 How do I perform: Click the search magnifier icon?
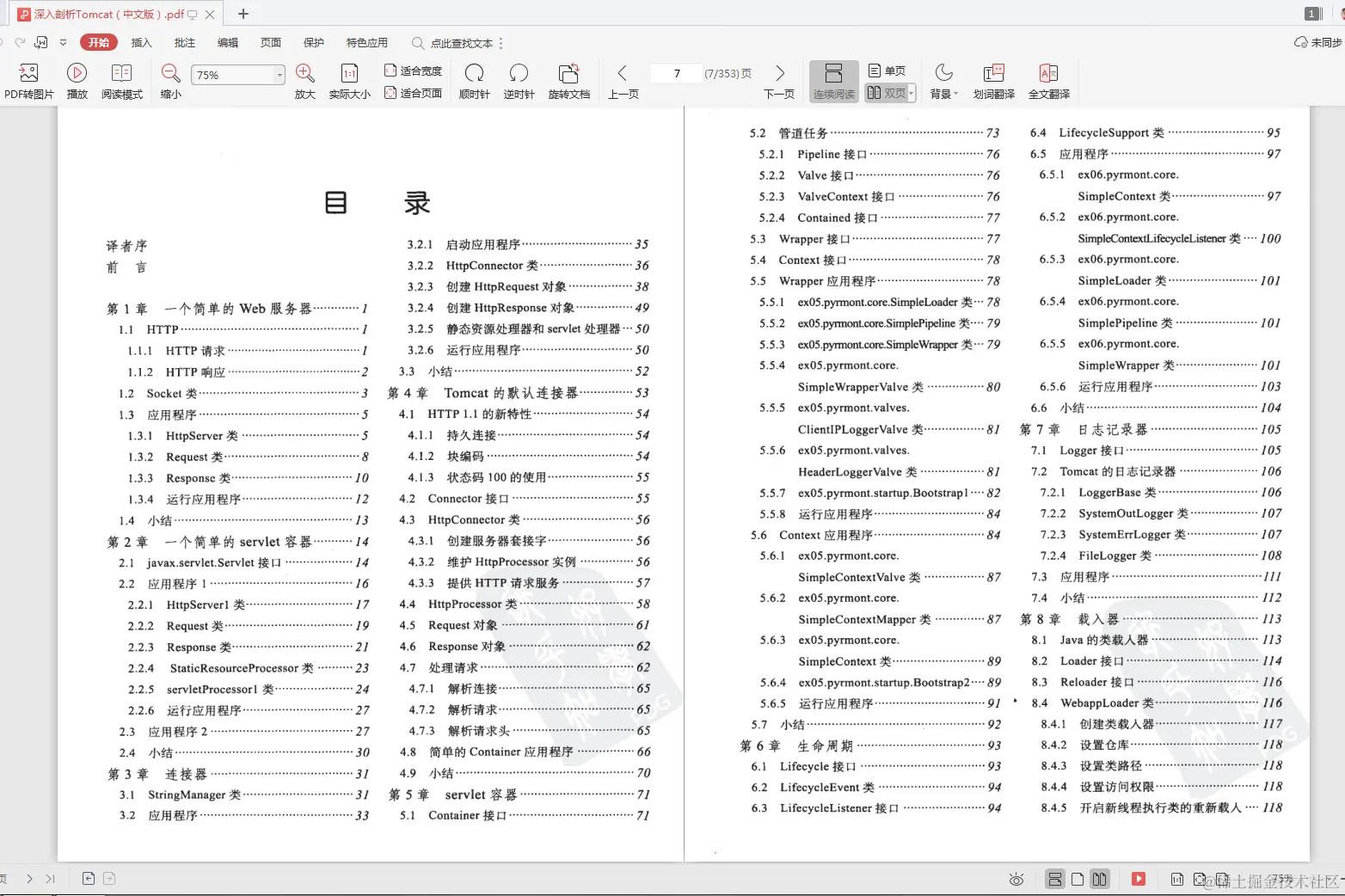click(418, 43)
